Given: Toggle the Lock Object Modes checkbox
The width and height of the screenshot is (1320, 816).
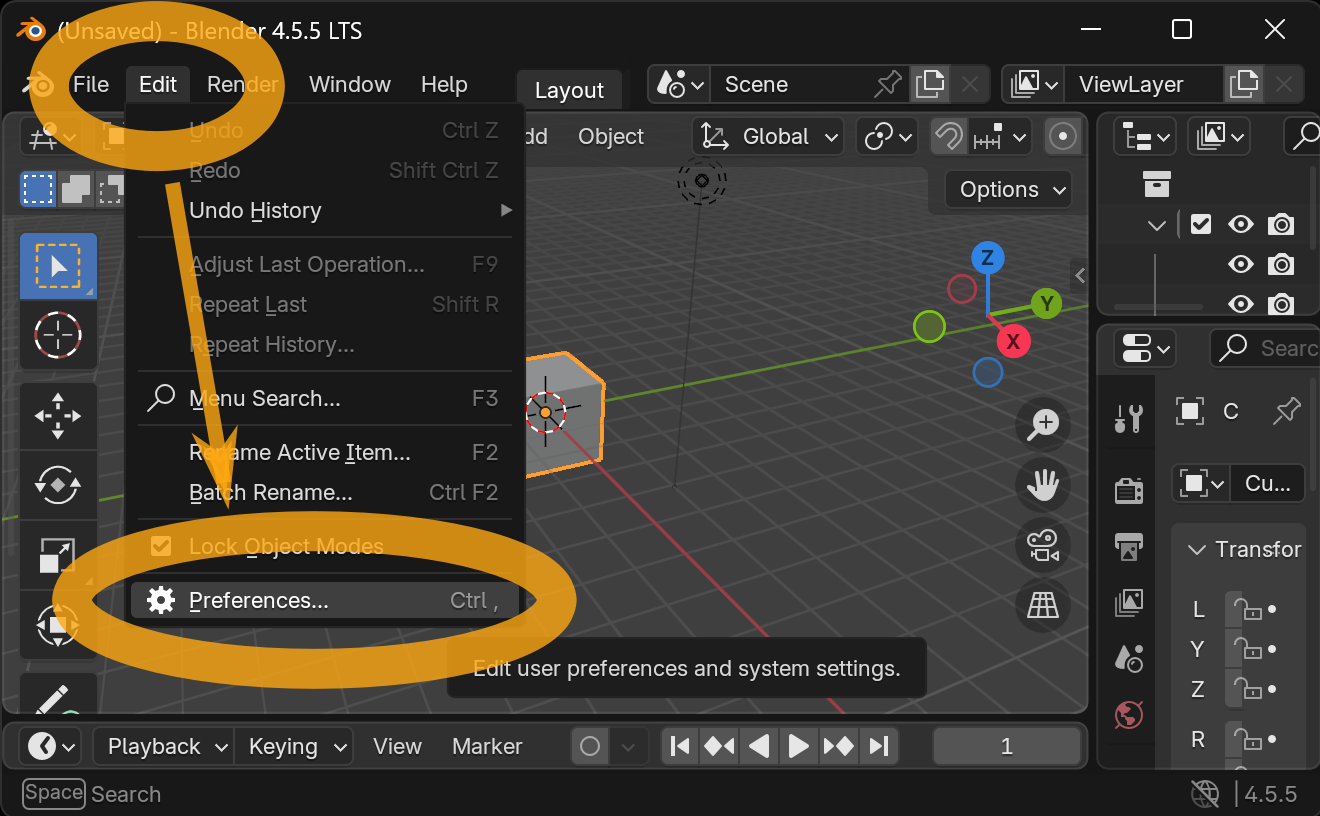Looking at the screenshot, I should pyautogui.click(x=161, y=546).
